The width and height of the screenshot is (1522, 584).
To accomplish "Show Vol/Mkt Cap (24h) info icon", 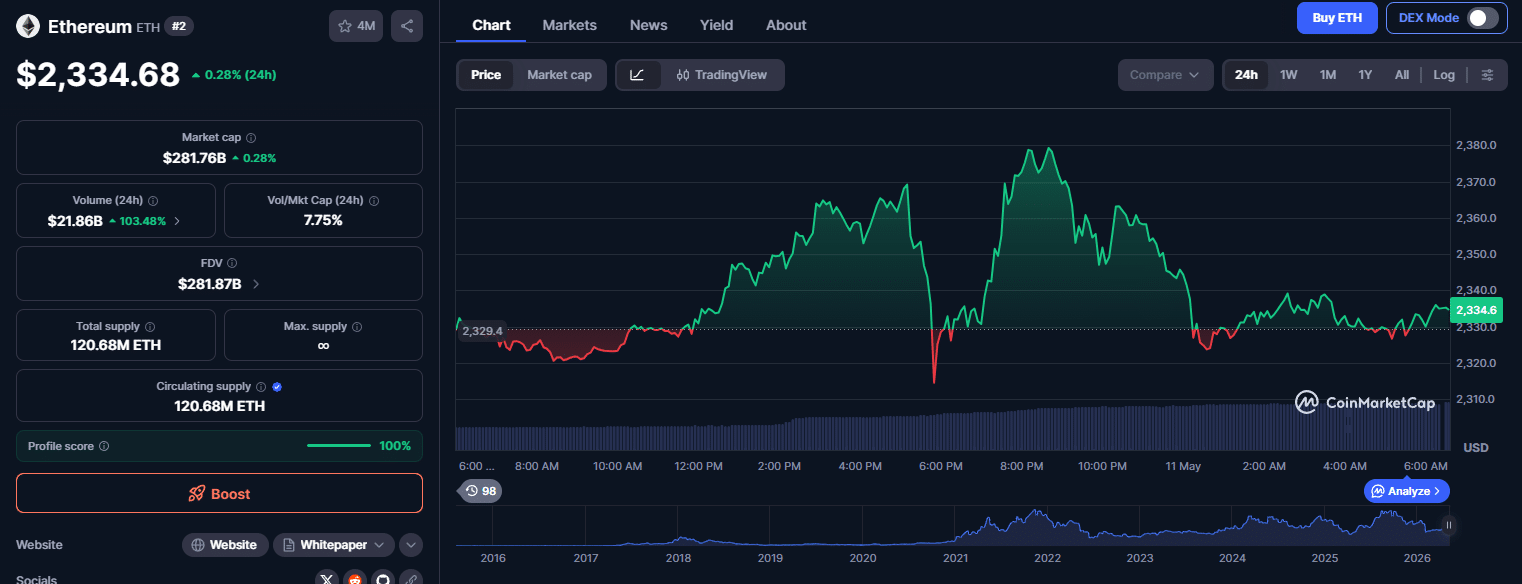I will click(x=374, y=201).
